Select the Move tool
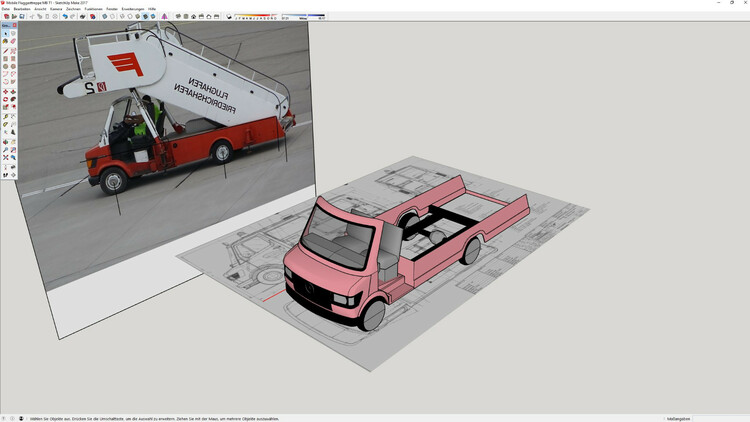Image resolution: width=750 pixels, height=422 pixels. (5, 92)
